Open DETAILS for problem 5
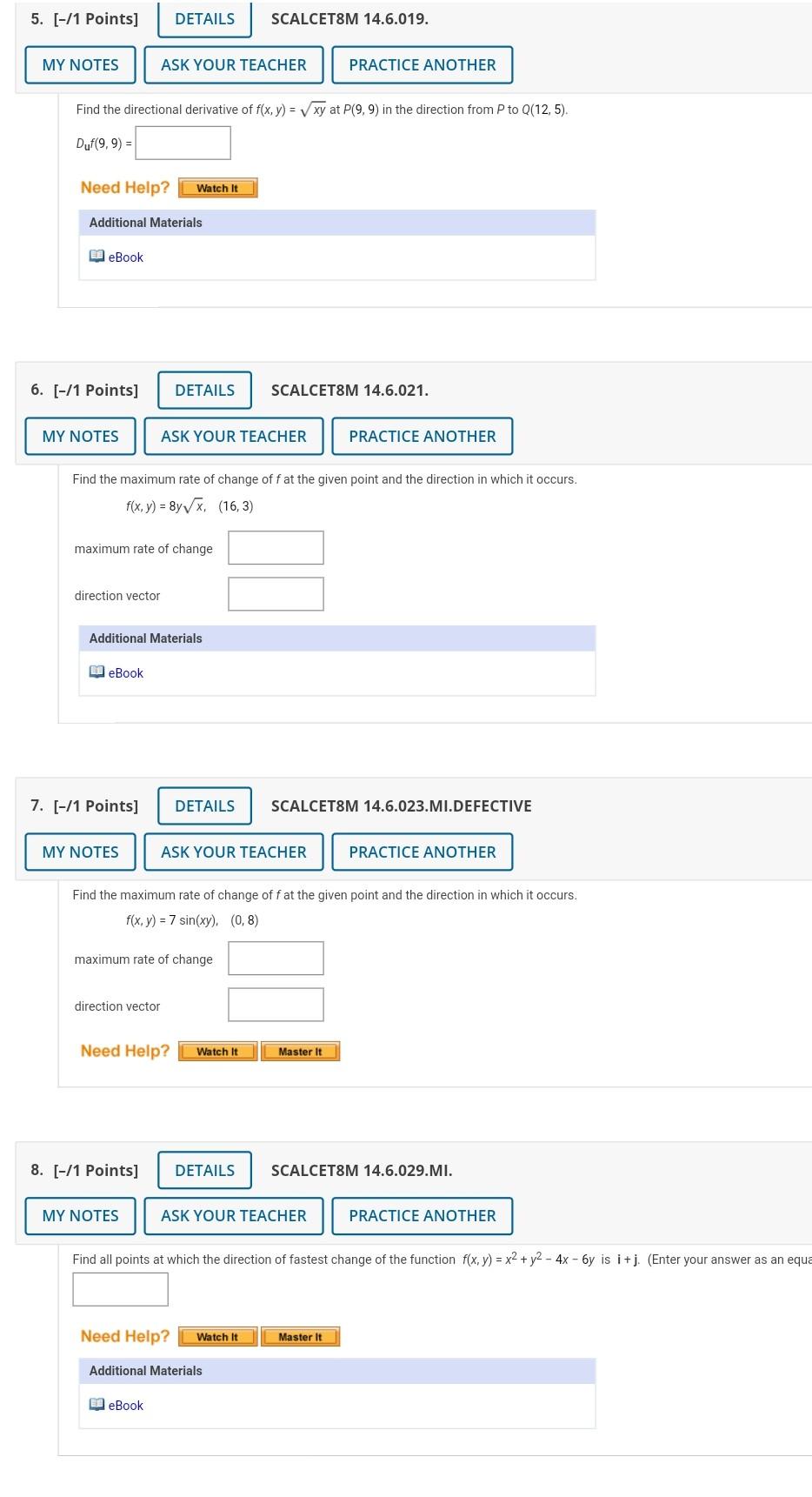Screen dimensions: 812x1497 (x=203, y=18)
